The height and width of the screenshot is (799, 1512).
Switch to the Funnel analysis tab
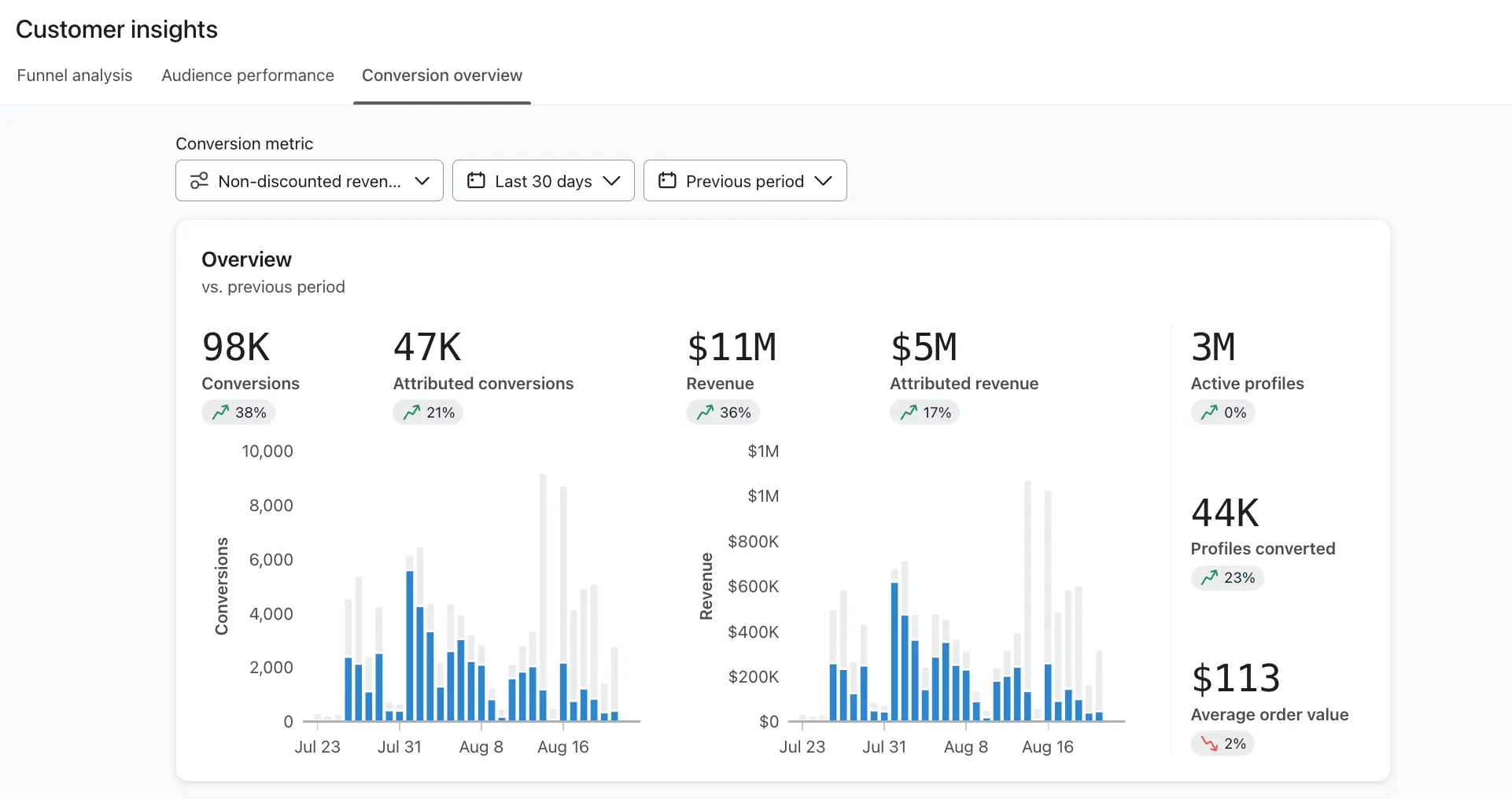75,75
